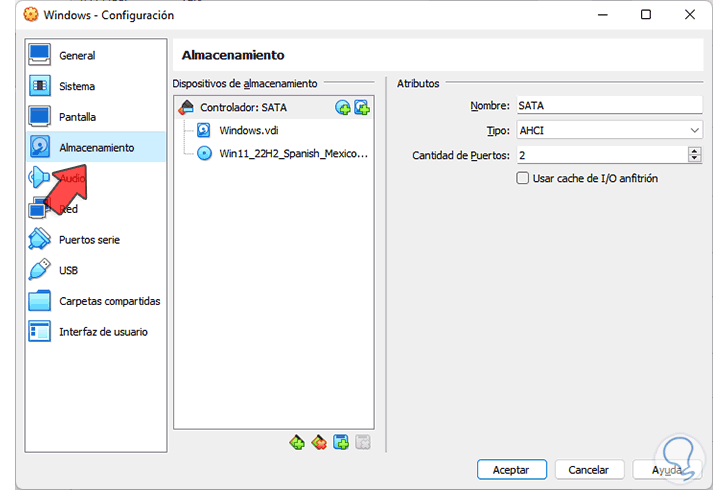This screenshot has height=490, width=728.
Task: Click the Audio speaker icon
Action: [x=38, y=177]
